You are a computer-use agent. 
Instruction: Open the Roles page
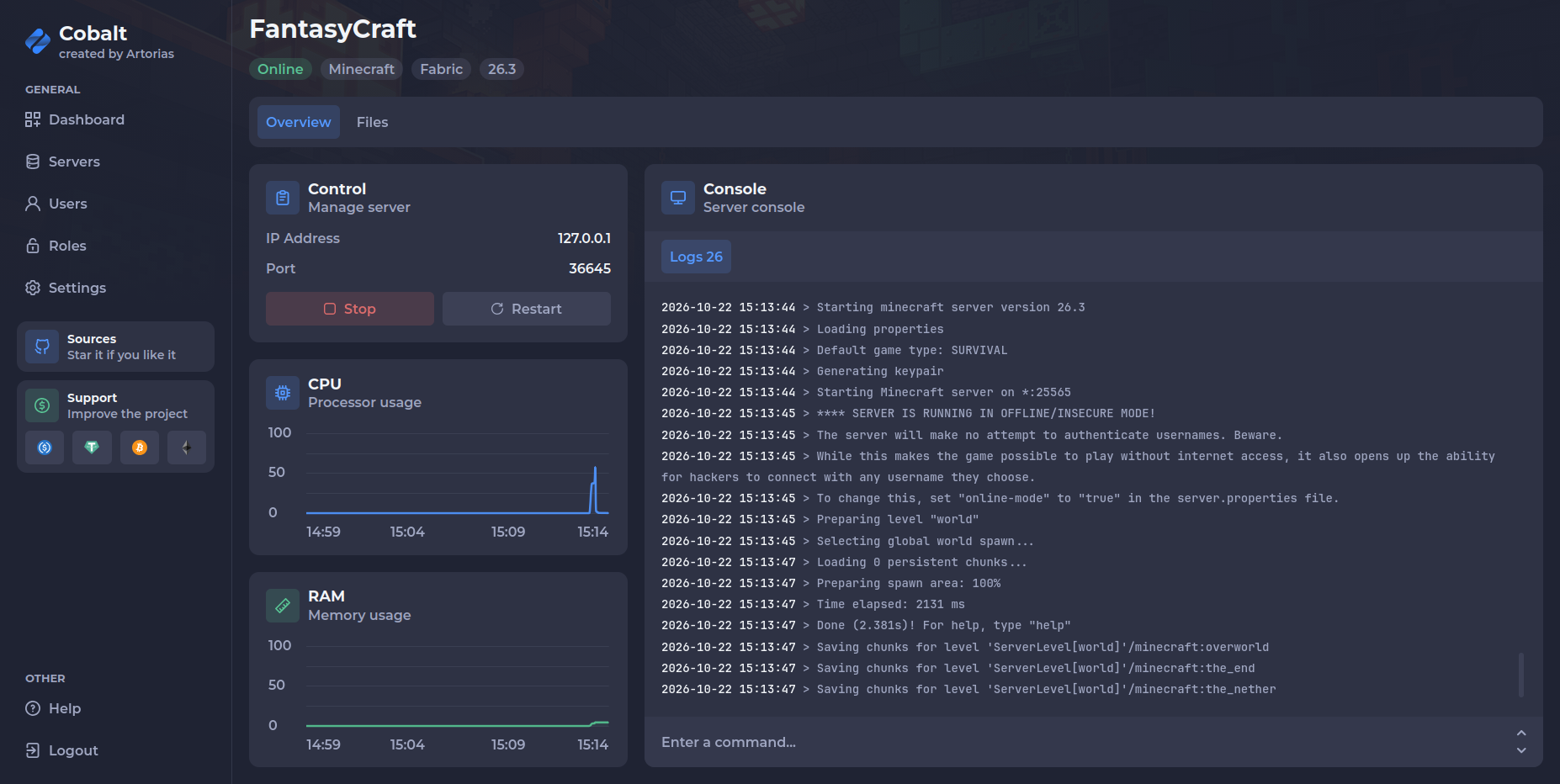(x=56, y=246)
